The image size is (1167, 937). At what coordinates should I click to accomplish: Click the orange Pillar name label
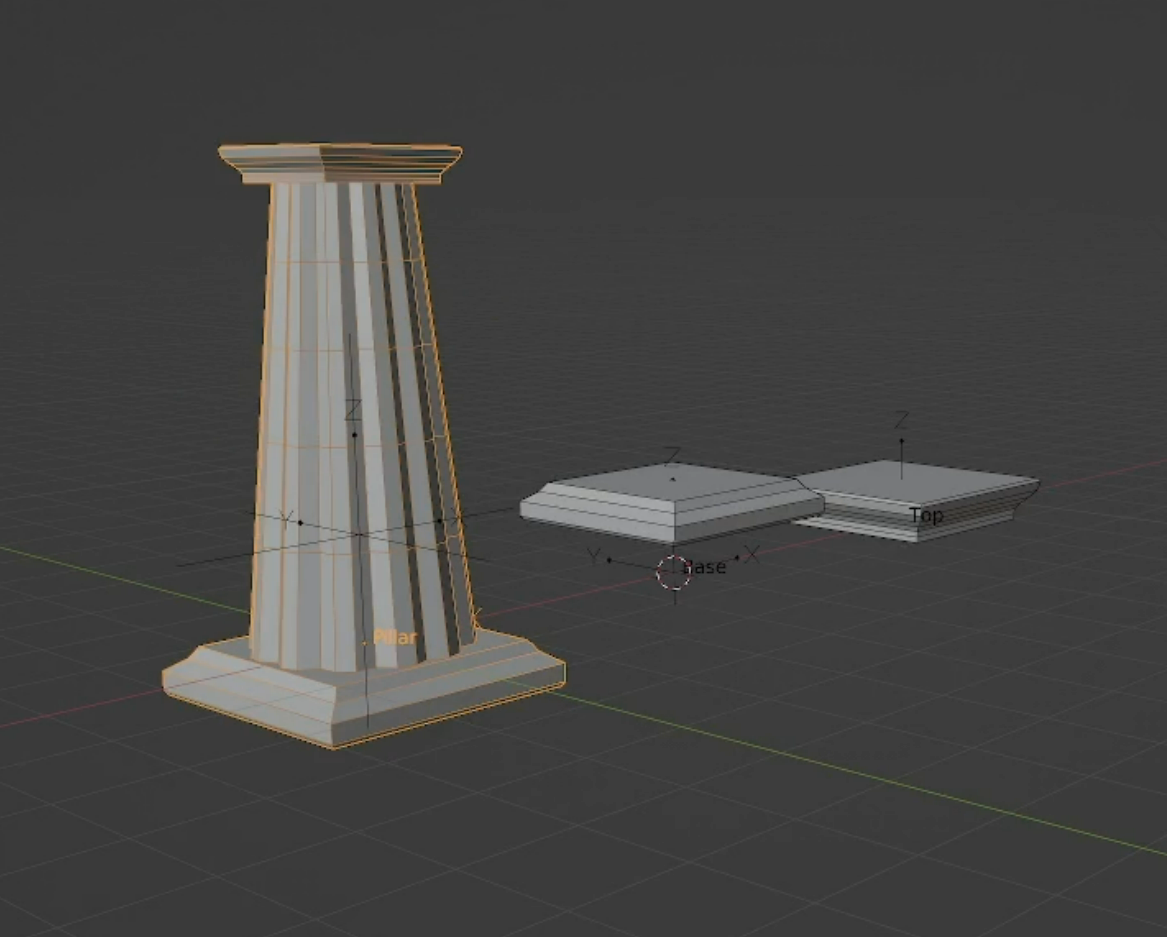tap(394, 637)
